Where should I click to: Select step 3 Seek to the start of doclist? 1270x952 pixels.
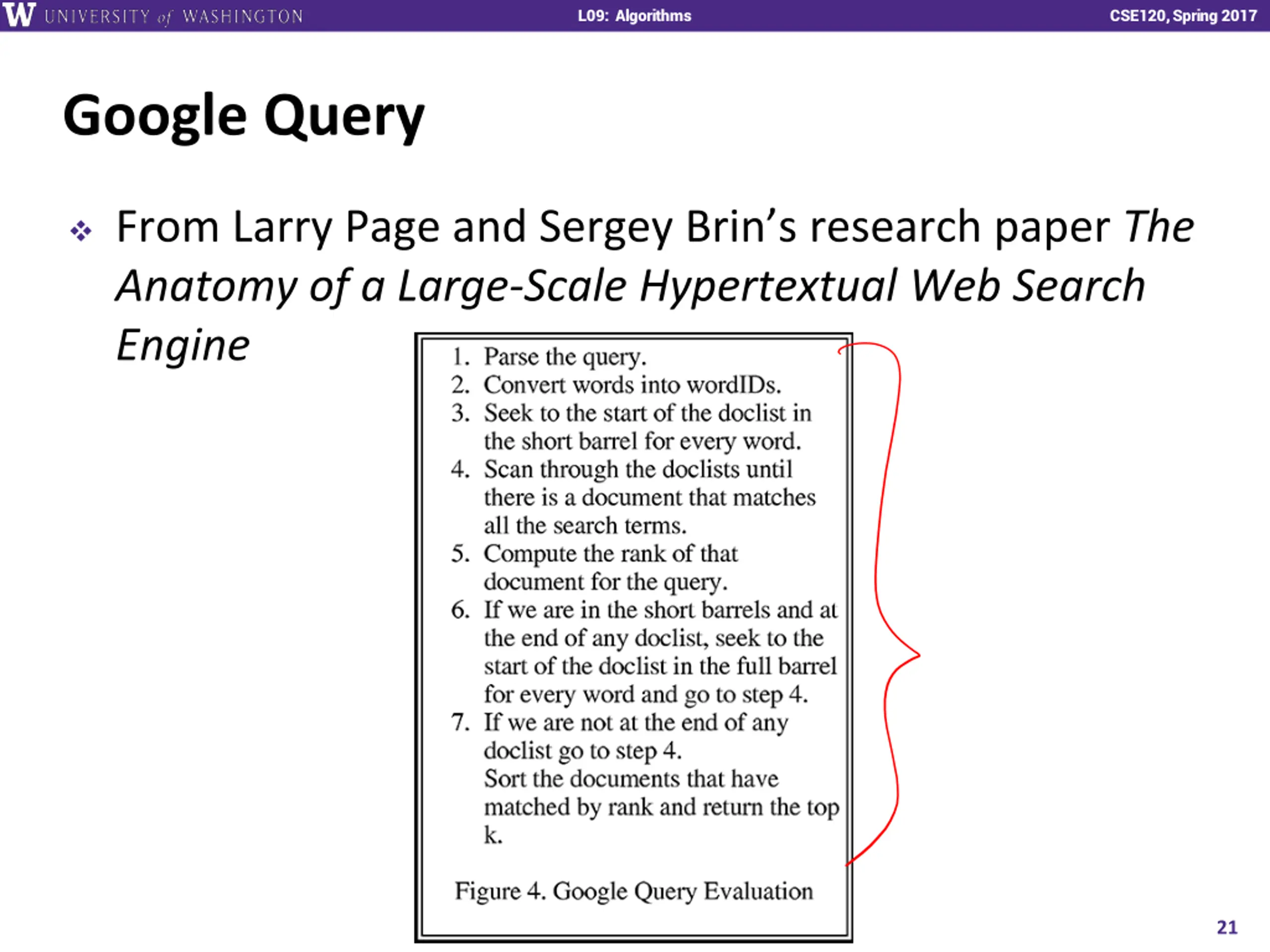[x=632, y=427]
